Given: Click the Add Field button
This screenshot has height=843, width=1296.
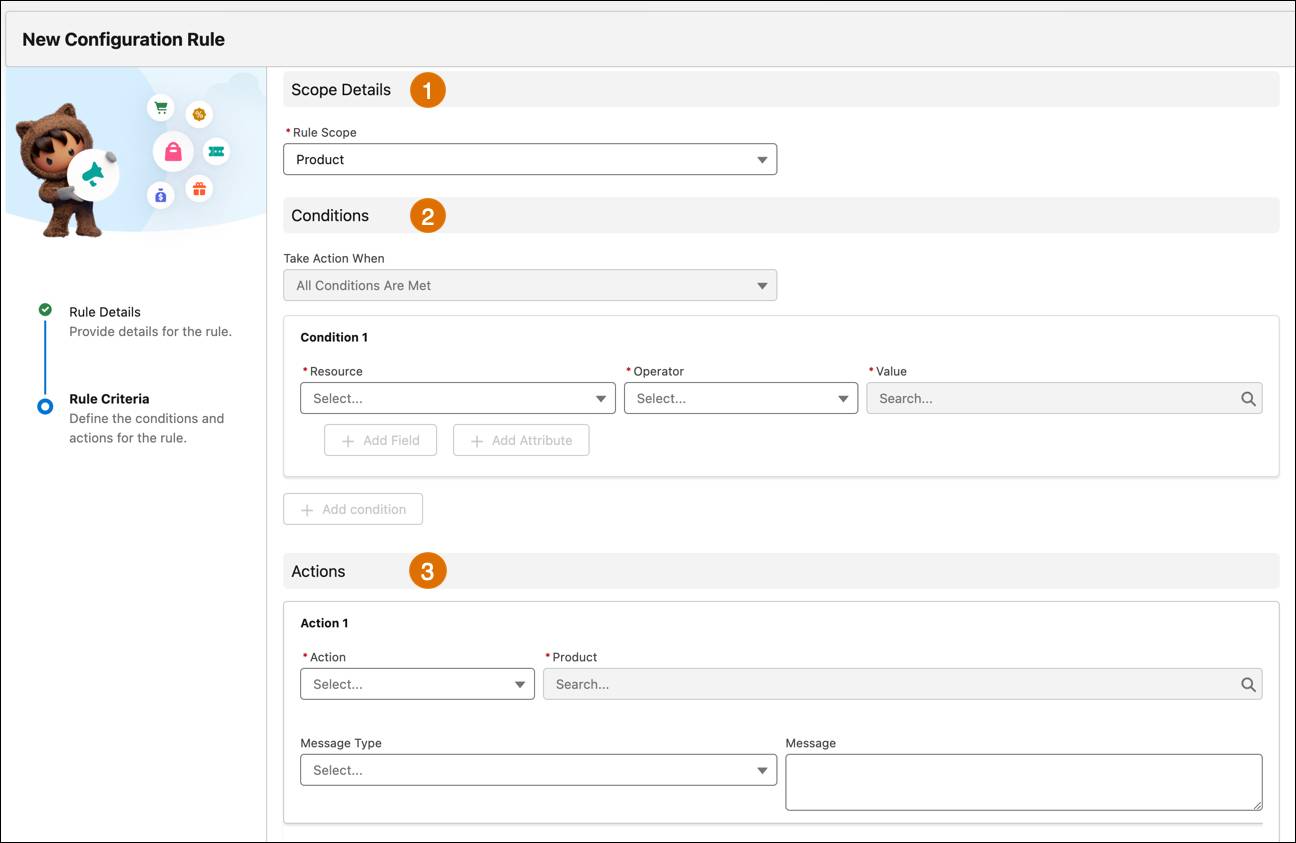Looking at the screenshot, I should coord(380,440).
